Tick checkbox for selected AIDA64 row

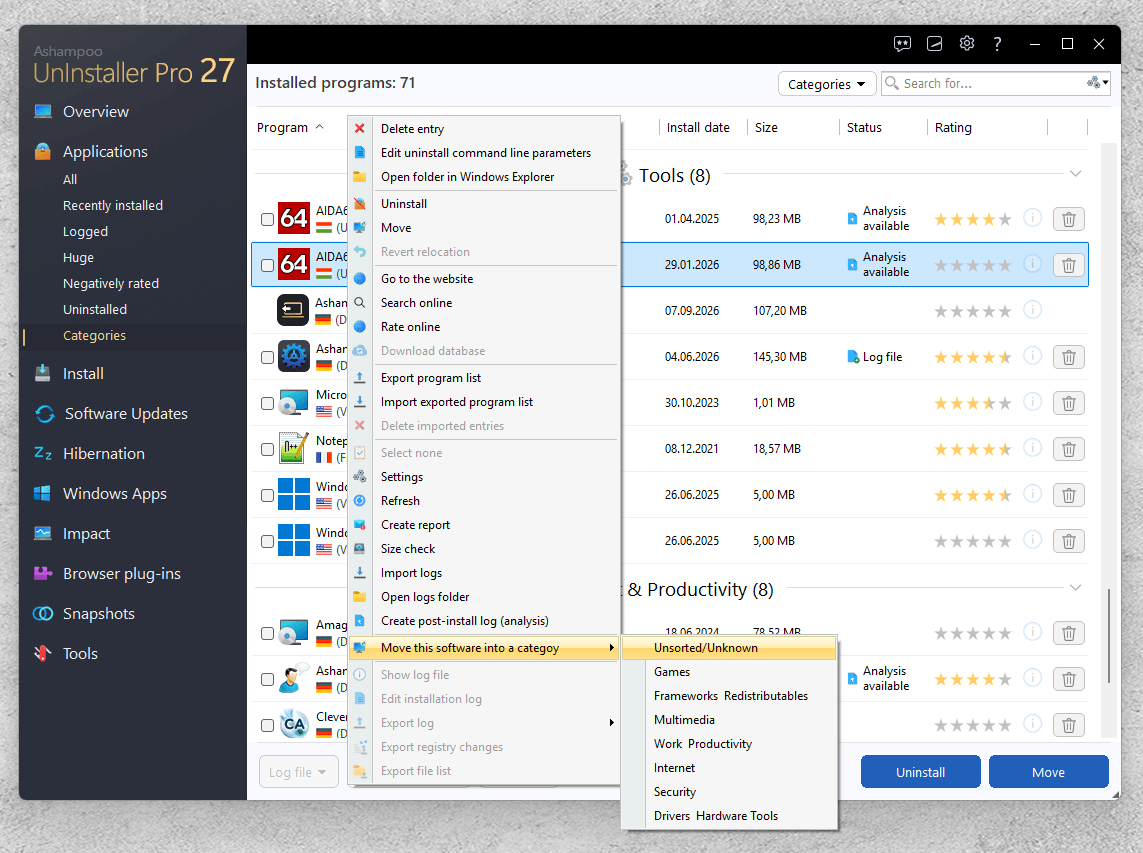268,265
